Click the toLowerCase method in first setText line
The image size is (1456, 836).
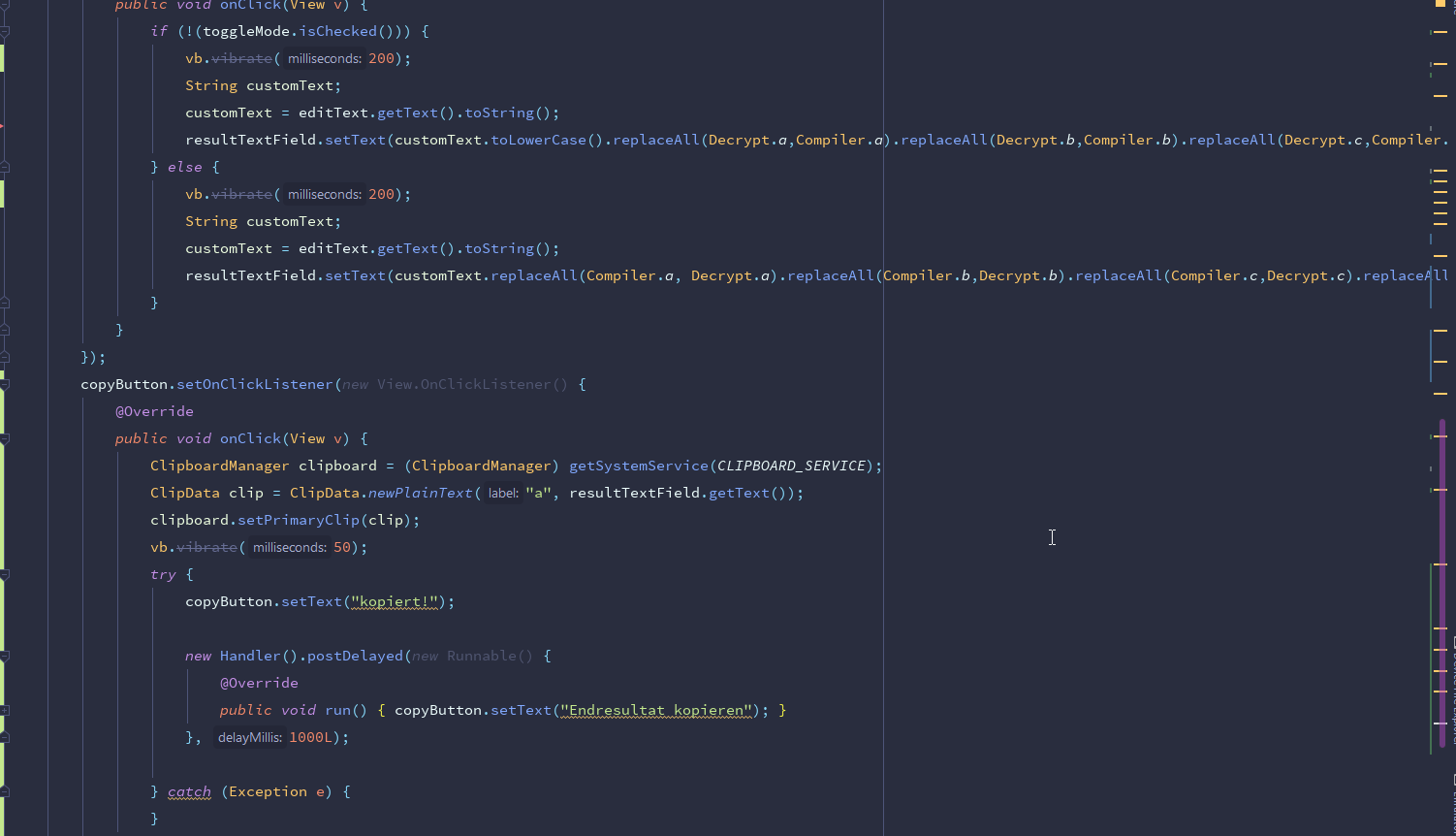(x=538, y=140)
